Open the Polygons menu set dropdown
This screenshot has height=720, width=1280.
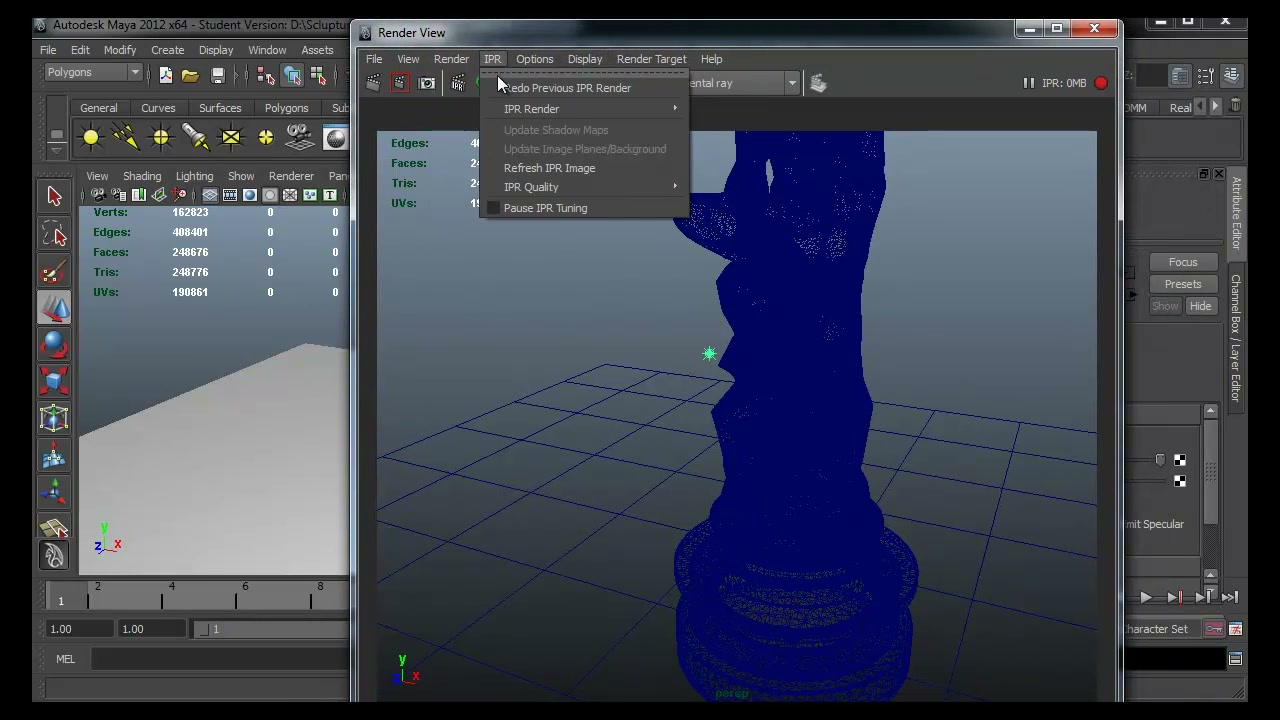(x=93, y=72)
